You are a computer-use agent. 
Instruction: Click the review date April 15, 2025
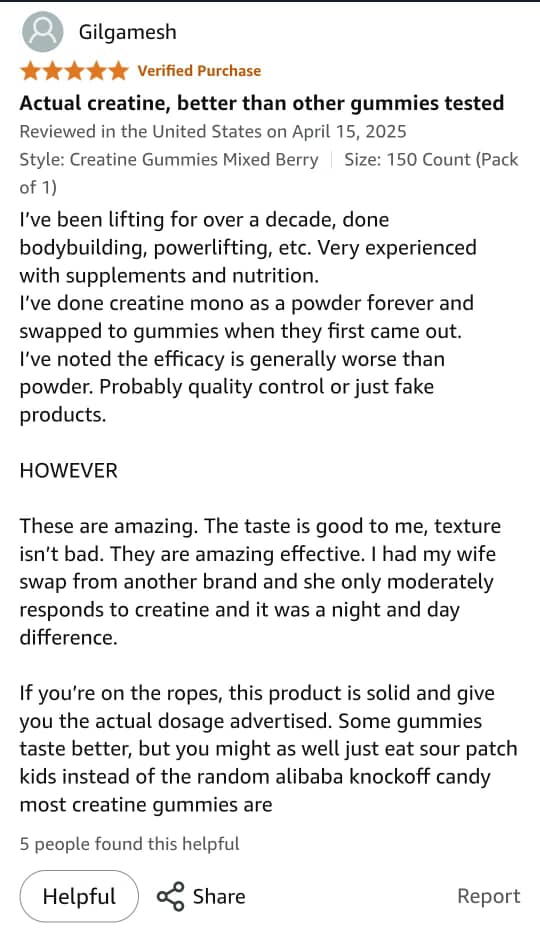click(x=349, y=131)
